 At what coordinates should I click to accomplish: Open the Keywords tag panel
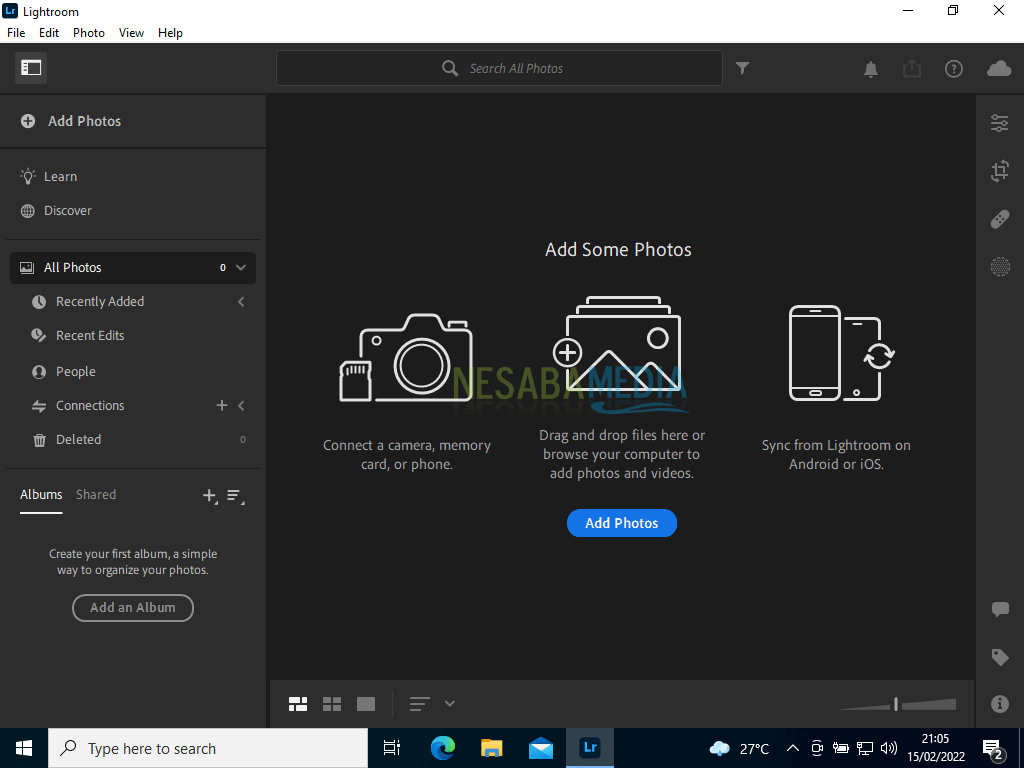(x=999, y=657)
